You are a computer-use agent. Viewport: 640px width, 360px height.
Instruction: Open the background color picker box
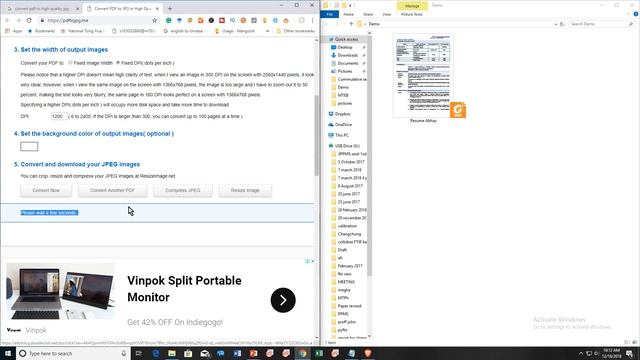click(29, 147)
